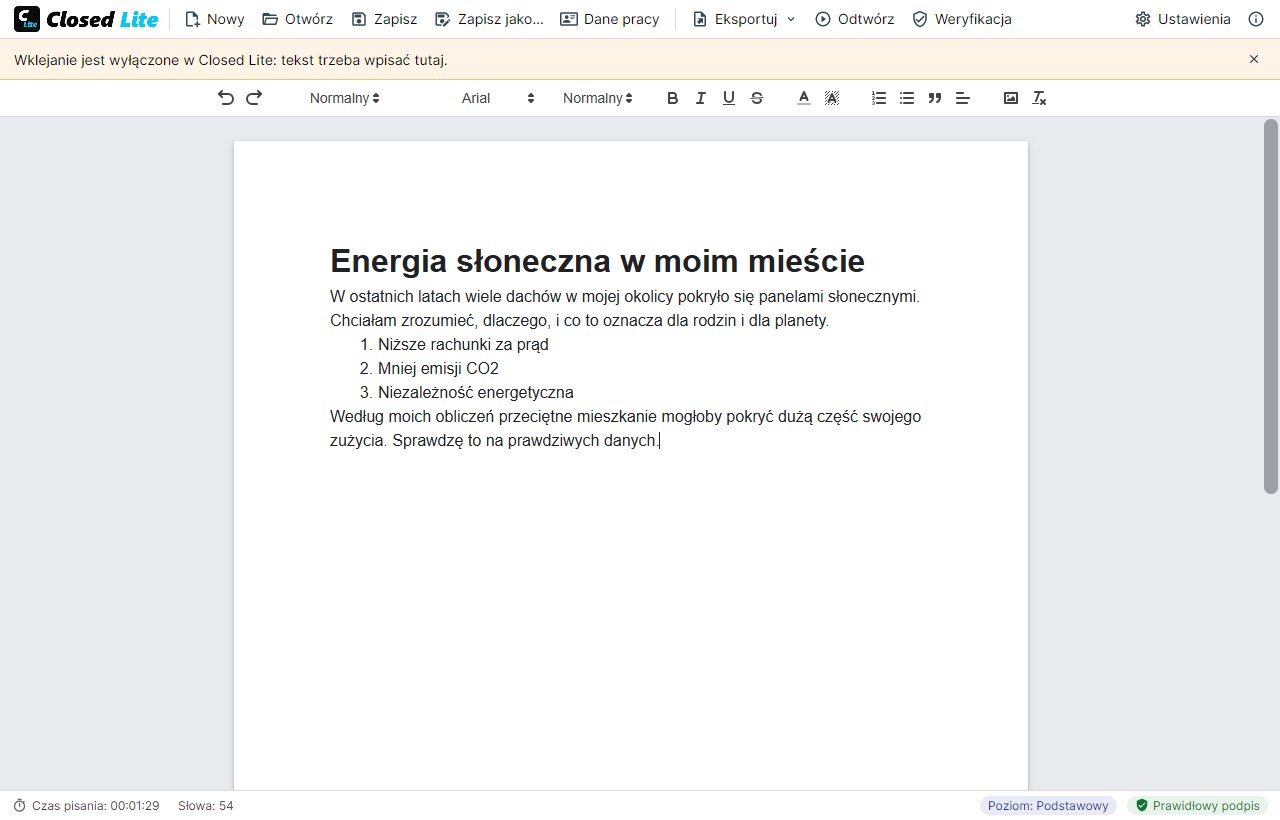Place cursor after "prawdziwych danych."
The image size is (1280, 820).
click(660, 441)
